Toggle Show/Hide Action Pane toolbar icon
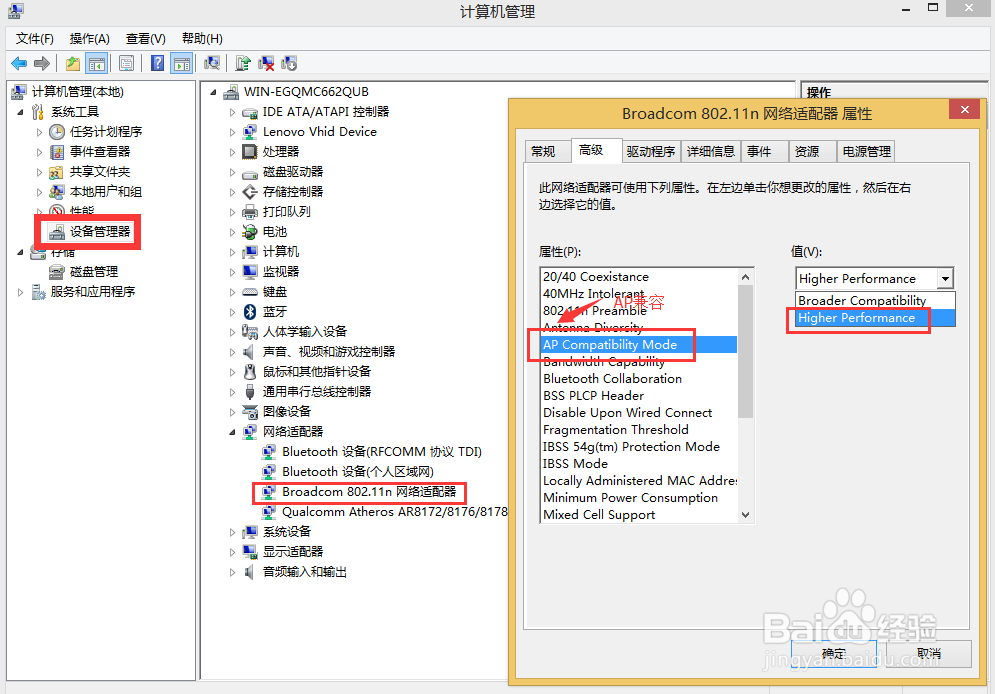995x694 pixels. (182, 63)
